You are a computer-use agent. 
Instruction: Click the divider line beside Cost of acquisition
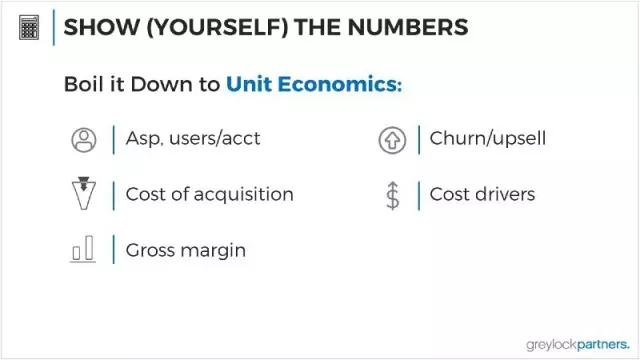113,196
